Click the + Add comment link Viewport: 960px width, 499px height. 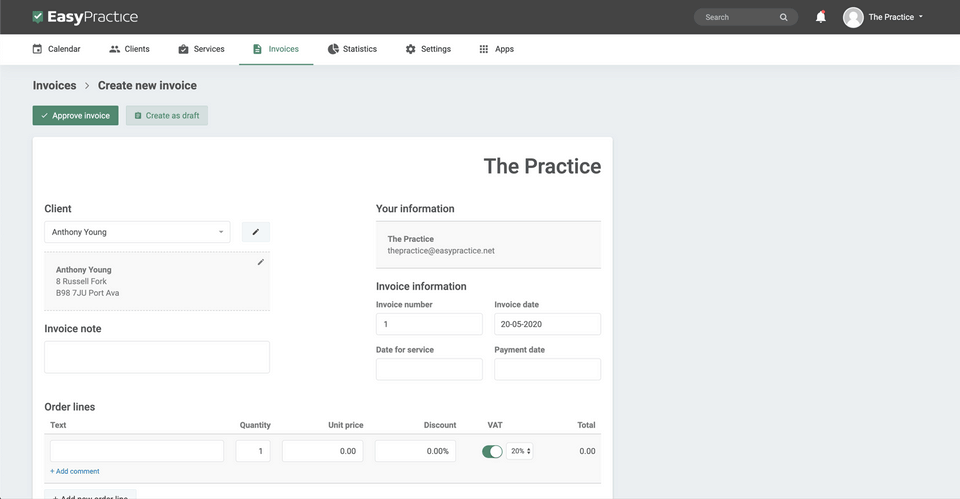click(75, 471)
